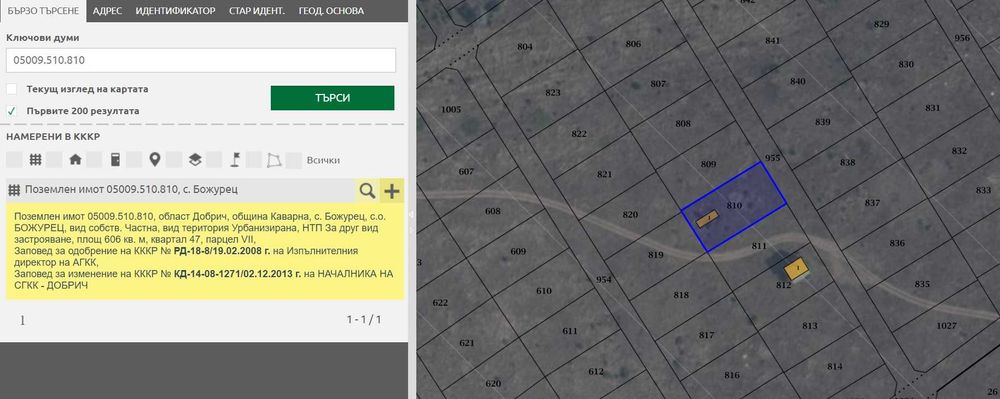Screen dimensions: 1000x399
Task: Click parcel 813 on the map
Action: pos(810,326)
